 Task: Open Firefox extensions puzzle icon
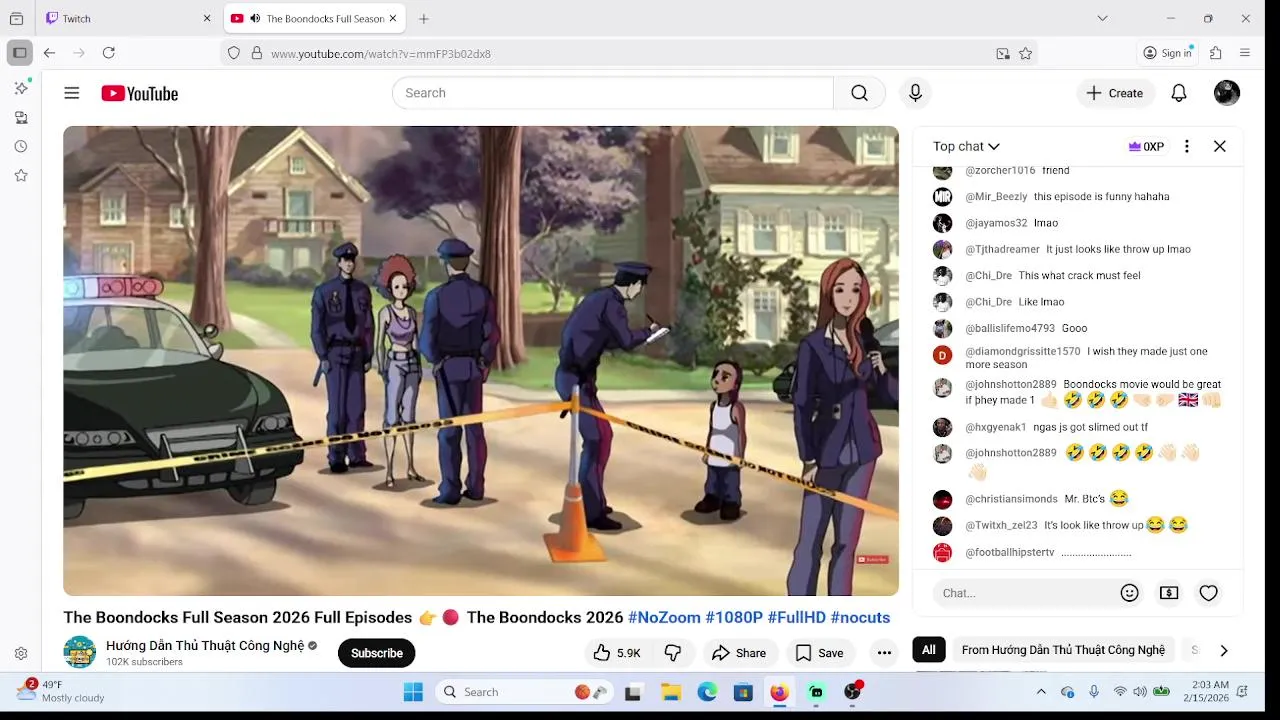click(x=1216, y=53)
